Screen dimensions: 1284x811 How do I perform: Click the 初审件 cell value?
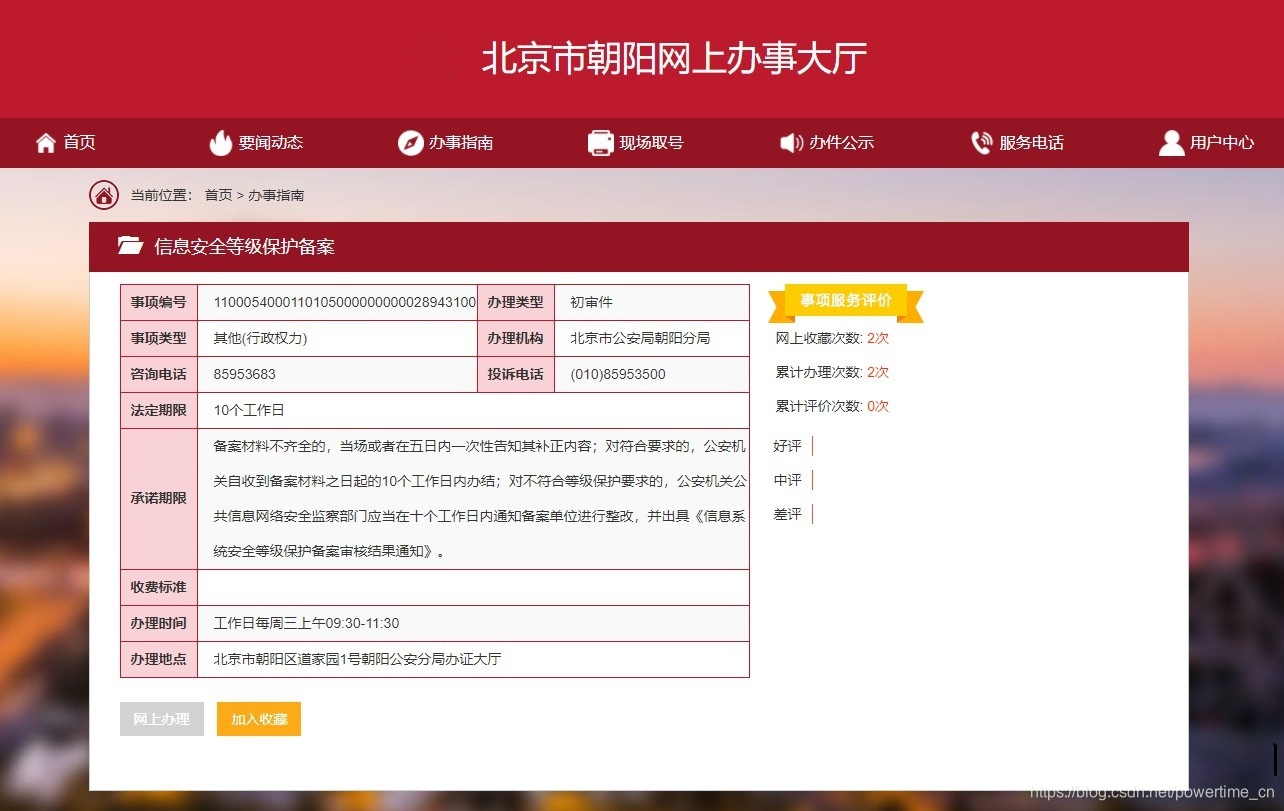coord(591,302)
